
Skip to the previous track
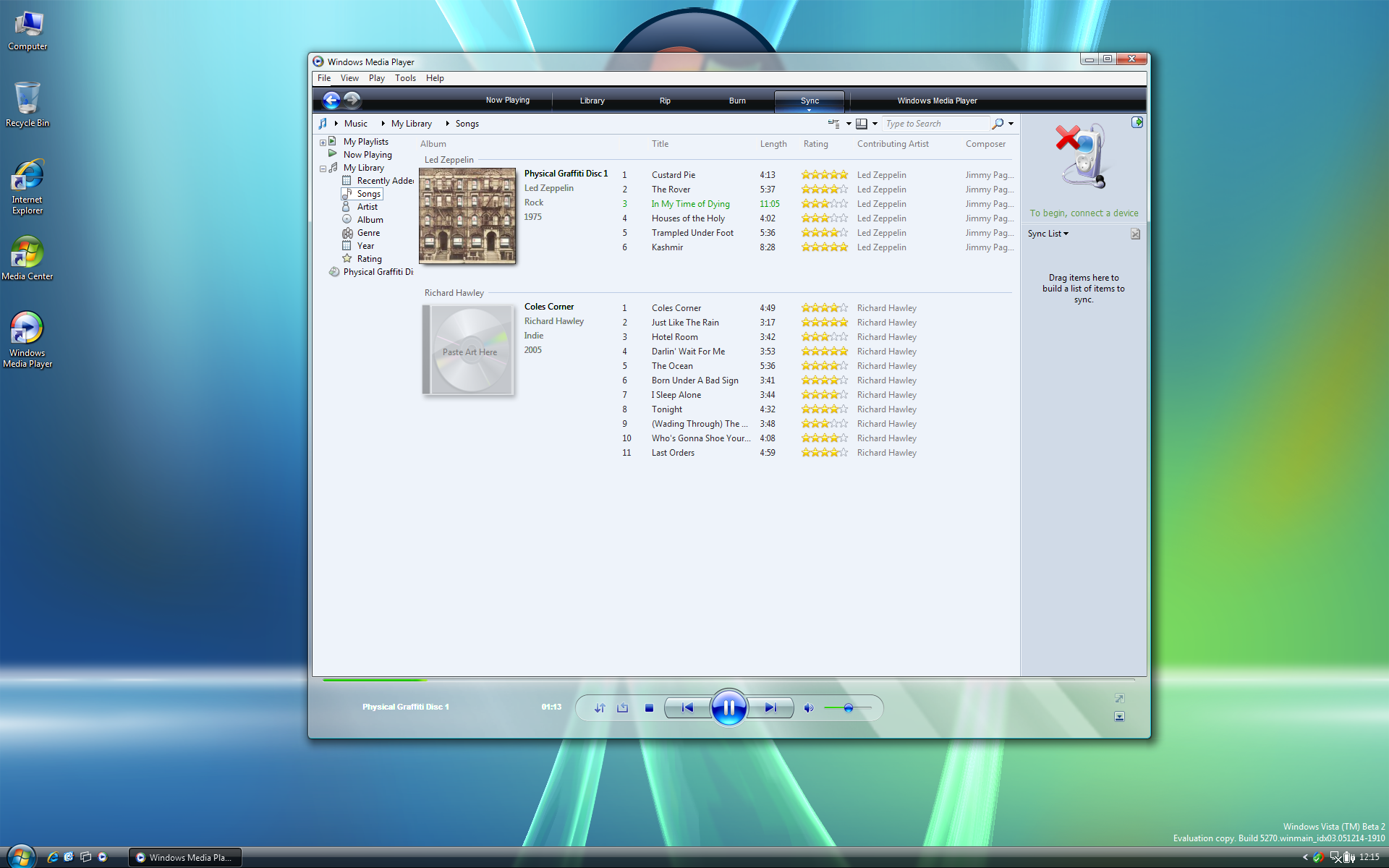[x=687, y=707]
